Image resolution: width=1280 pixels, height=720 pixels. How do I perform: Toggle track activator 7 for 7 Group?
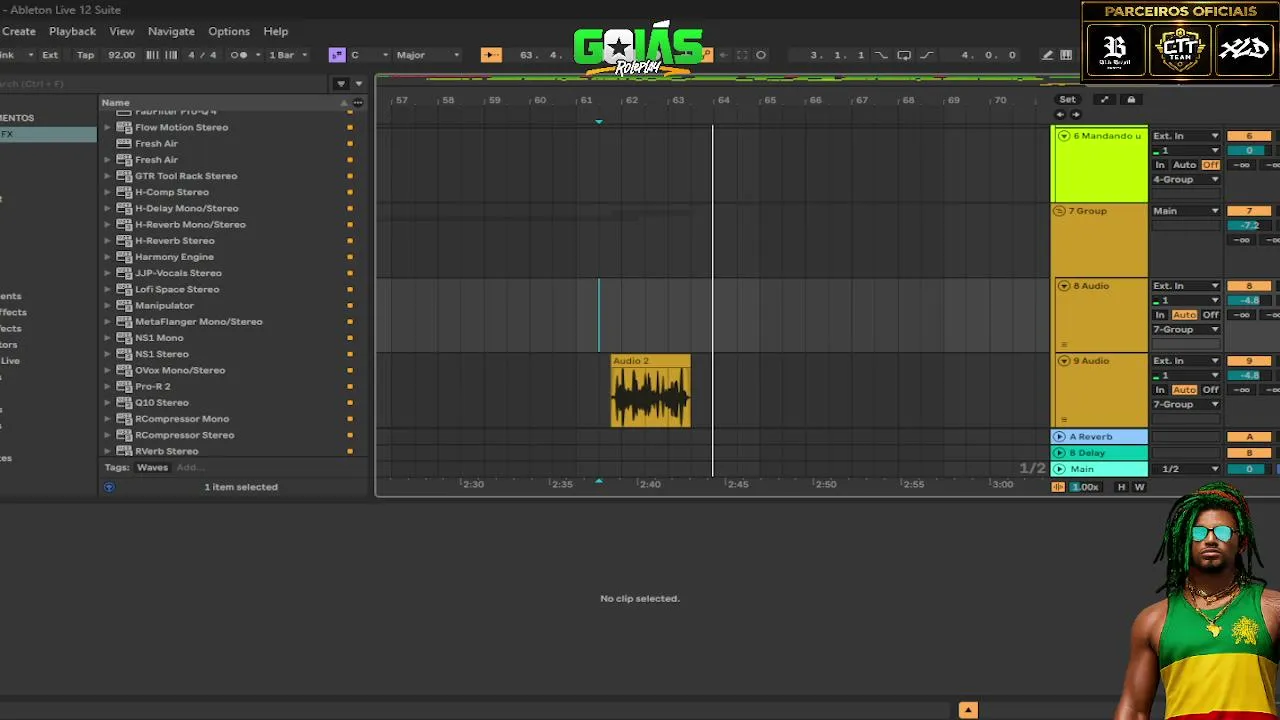1248,211
